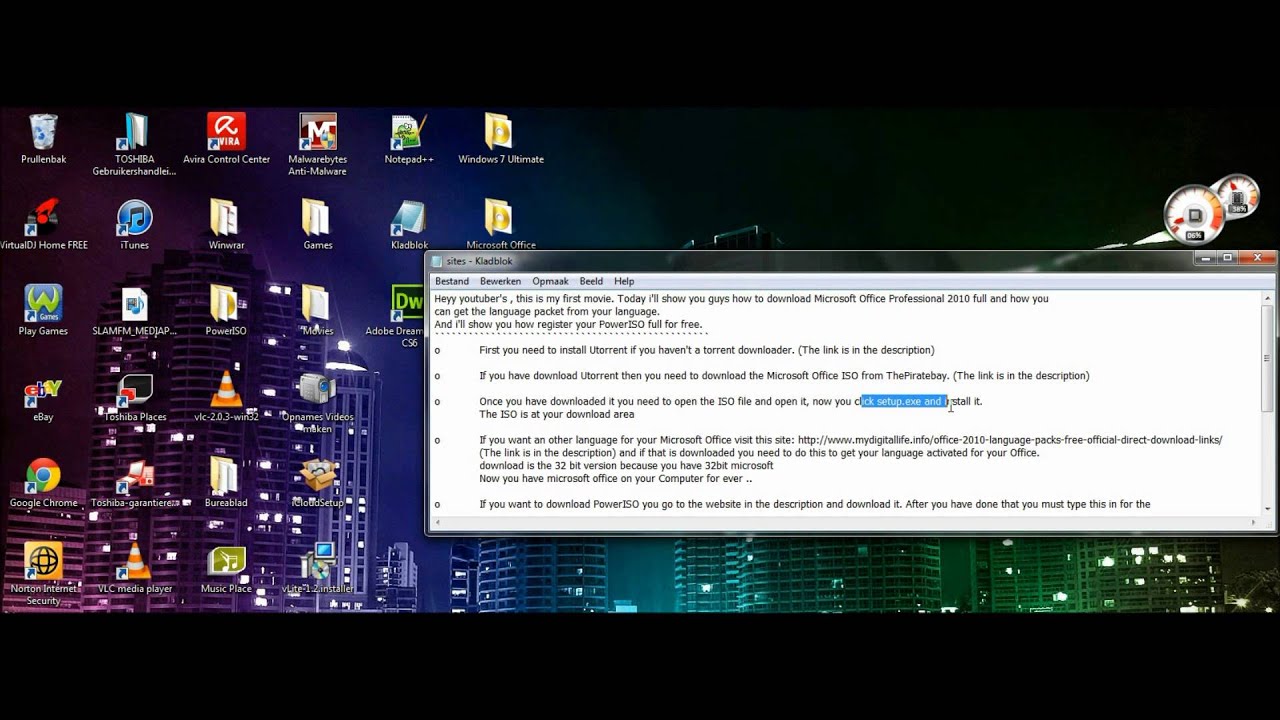Open the Beeld menu
1280x720 pixels.
coord(591,282)
